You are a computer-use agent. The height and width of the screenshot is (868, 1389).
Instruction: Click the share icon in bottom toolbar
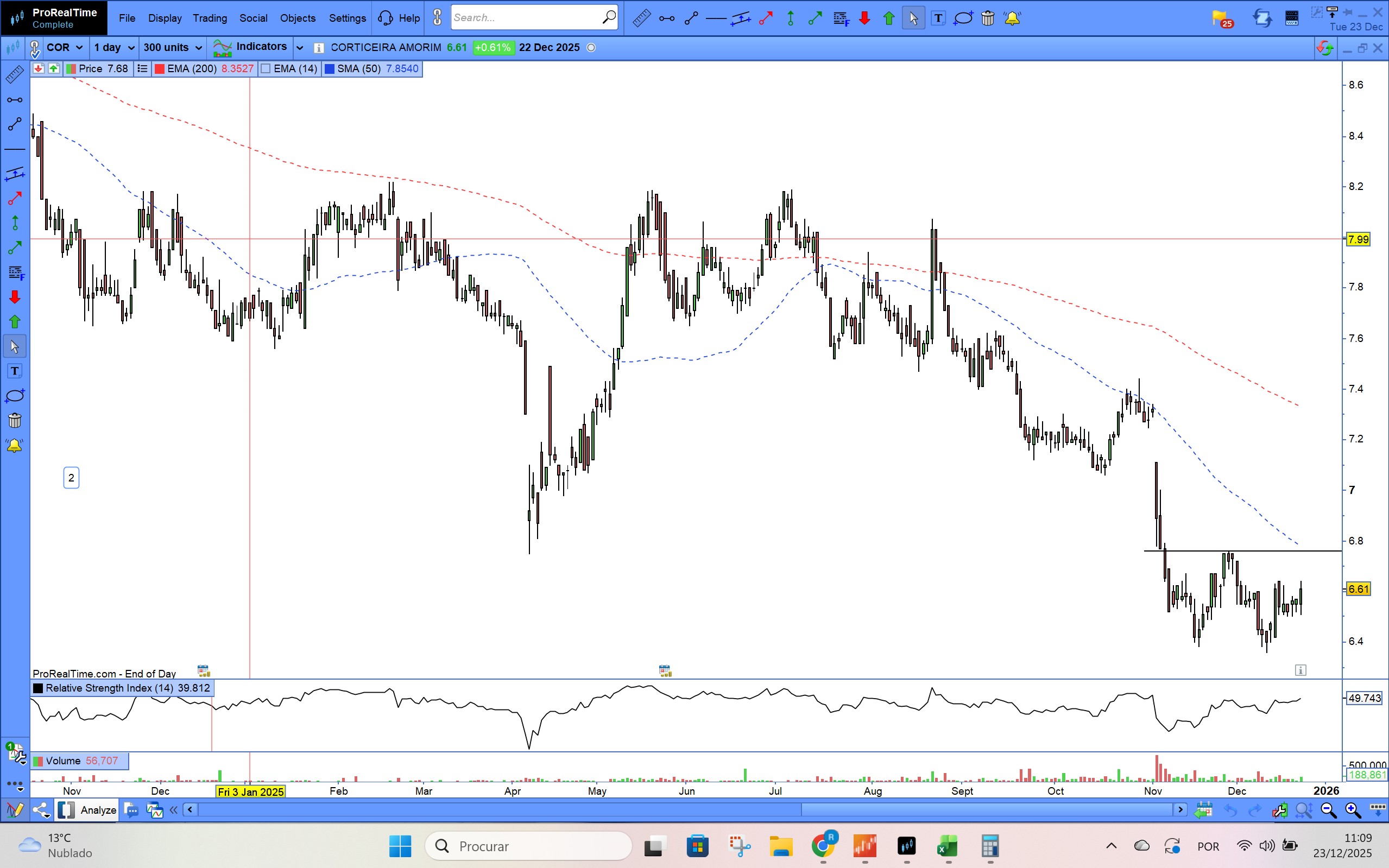click(x=41, y=810)
